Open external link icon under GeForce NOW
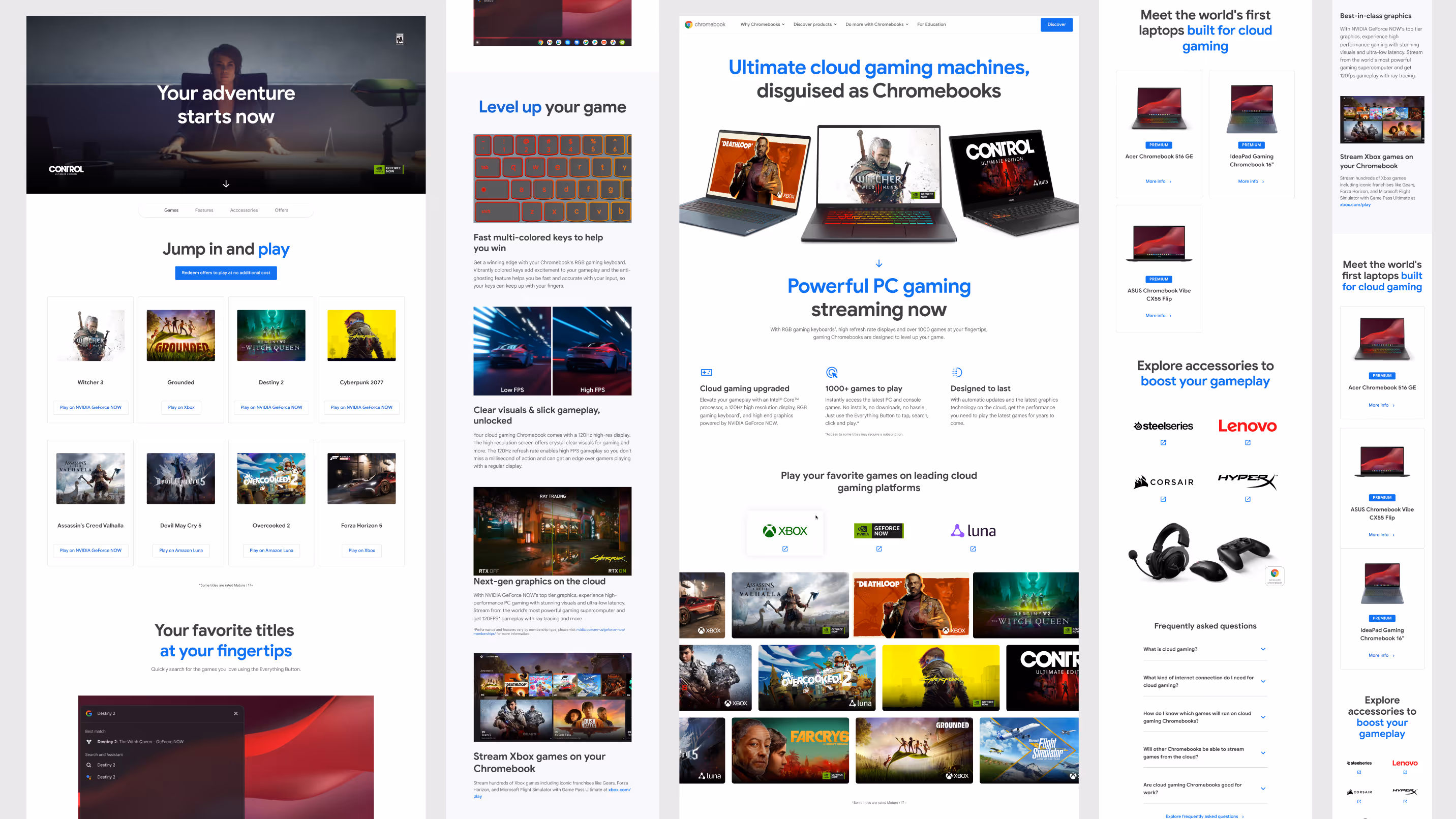The image size is (1456, 819). (879, 549)
